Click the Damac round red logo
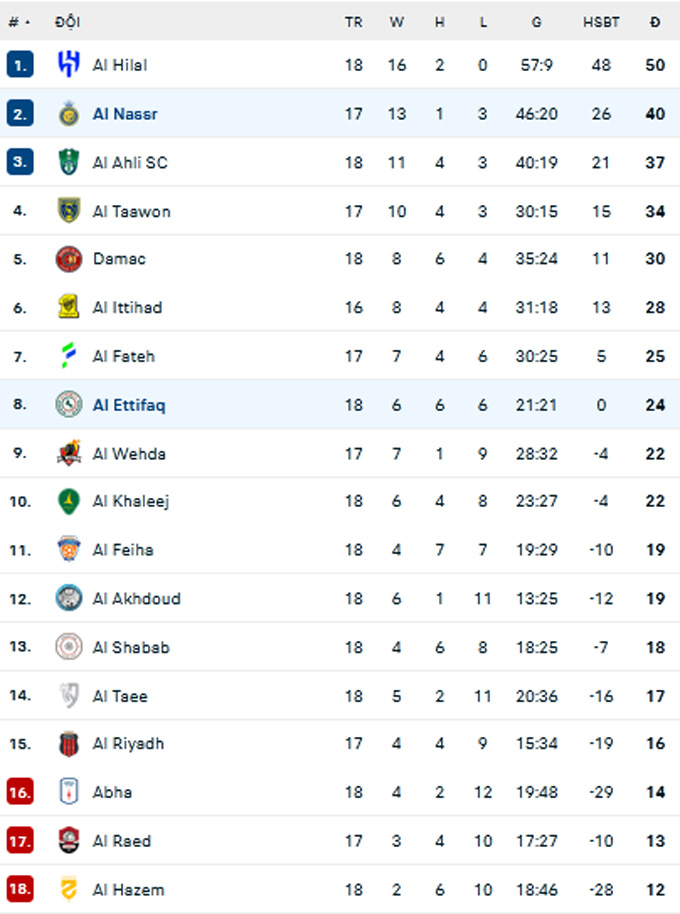This screenshot has height=914, width=680. point(69,259)
